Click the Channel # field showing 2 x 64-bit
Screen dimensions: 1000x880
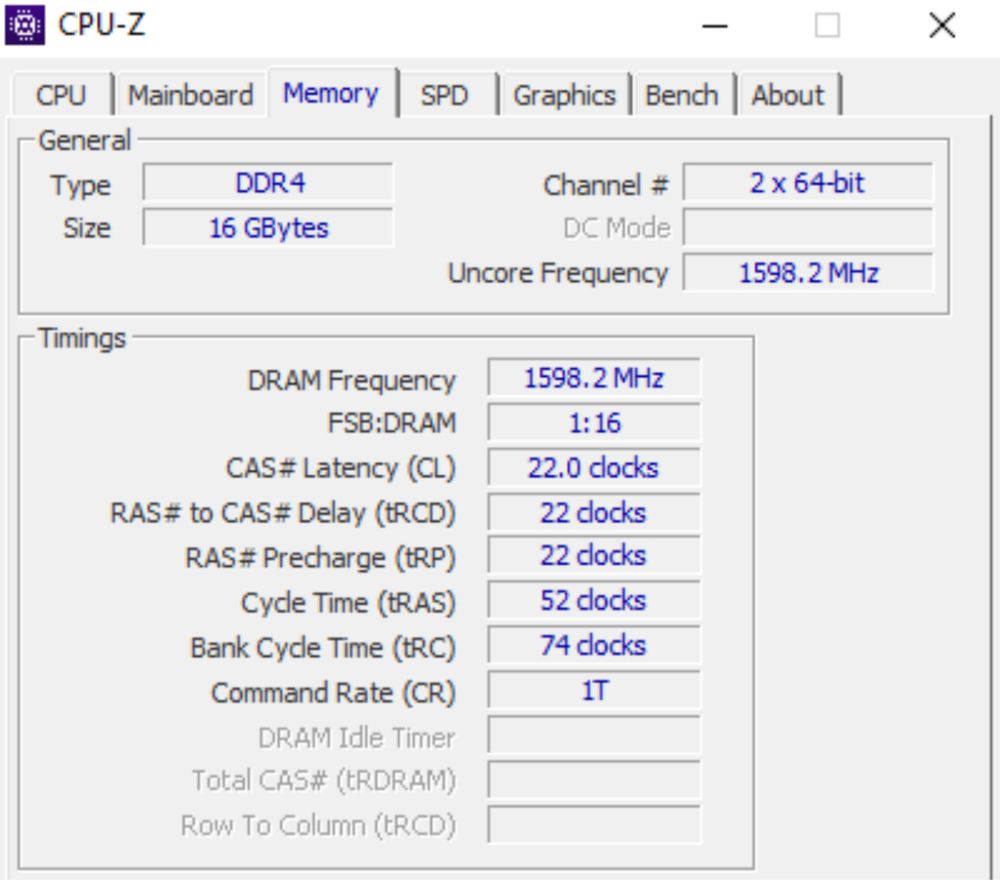[807, 183]
